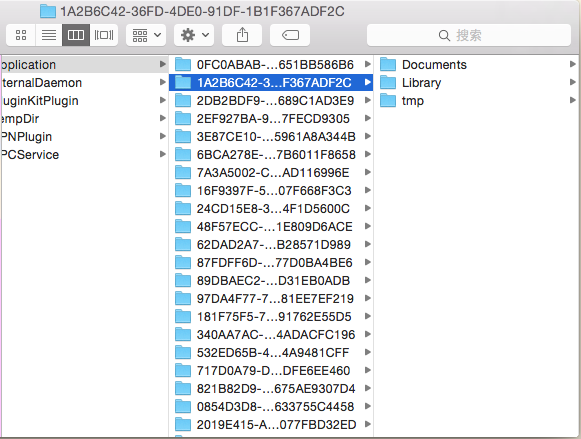Click the Share toolbar icon
Image resolution: width=581 pixels, height=439 pixels.
[242, 35]
